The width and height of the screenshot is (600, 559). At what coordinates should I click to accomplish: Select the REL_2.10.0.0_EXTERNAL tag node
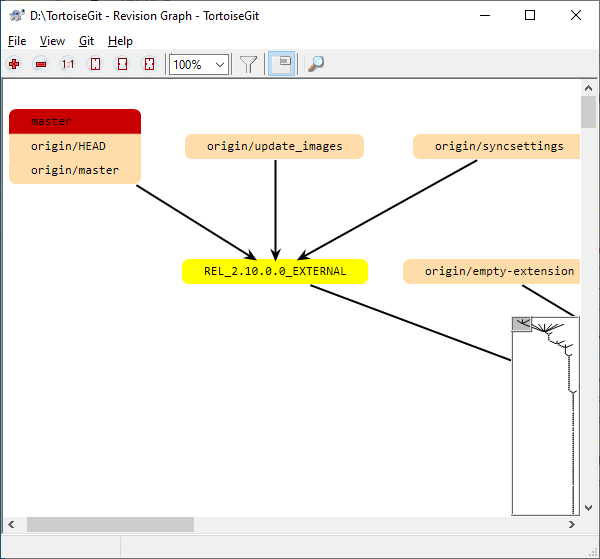point(275,271)
